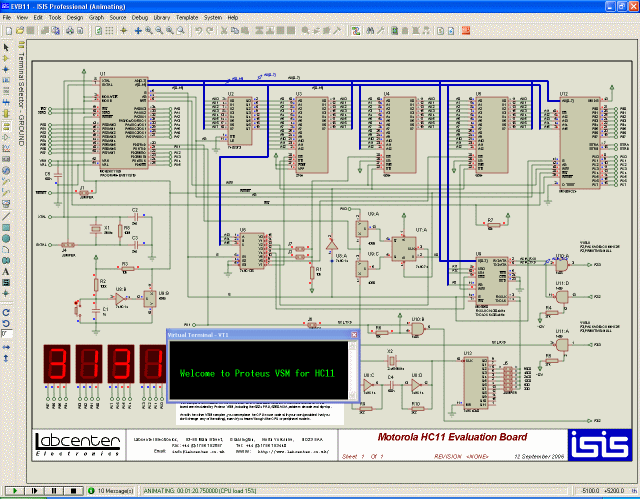Open the Template menu
This screenshot has width=640, height=499.
tap(187, 18)
